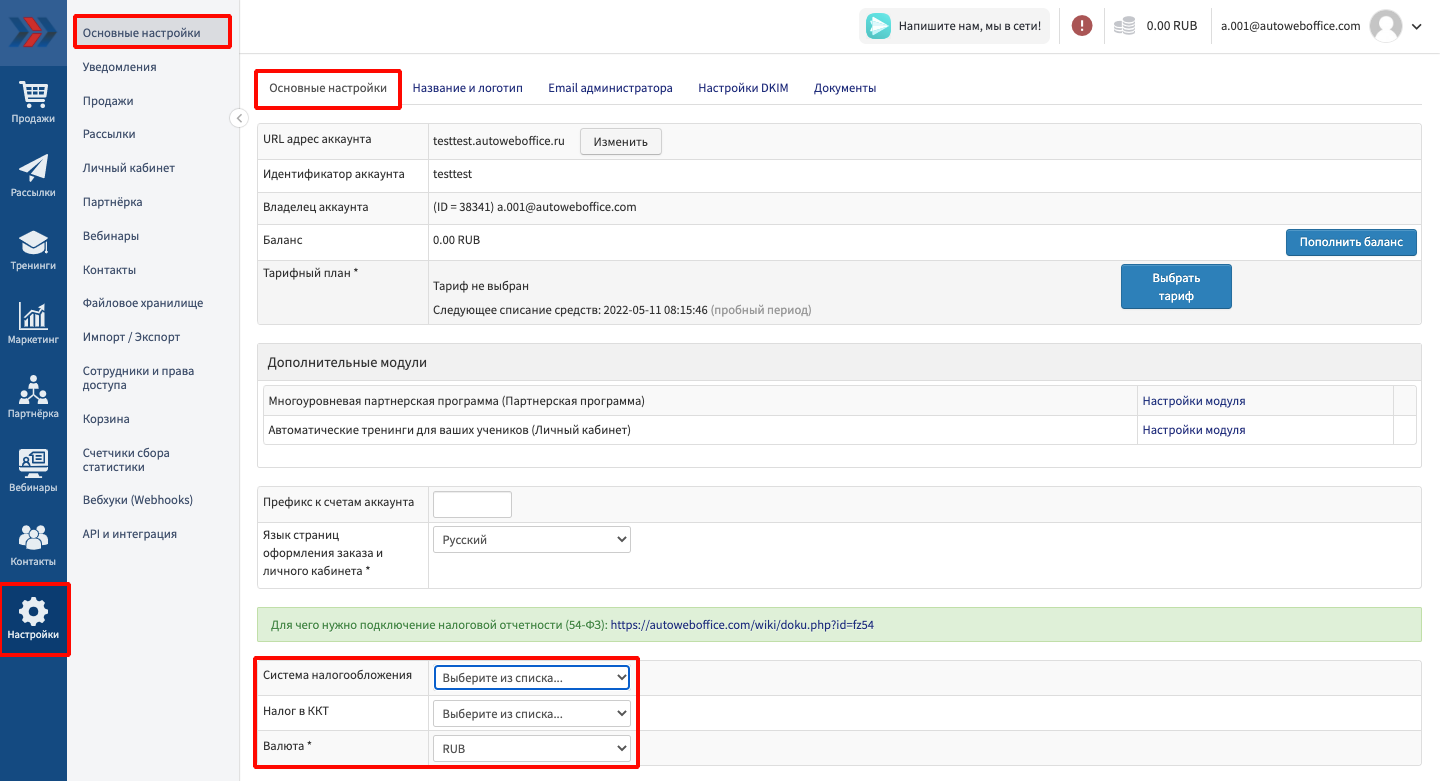This screenshot has width=1440, height=781.
Task: Open Рассылки paper plane icon
Action: pyautogui.click(x=33, y=169)
